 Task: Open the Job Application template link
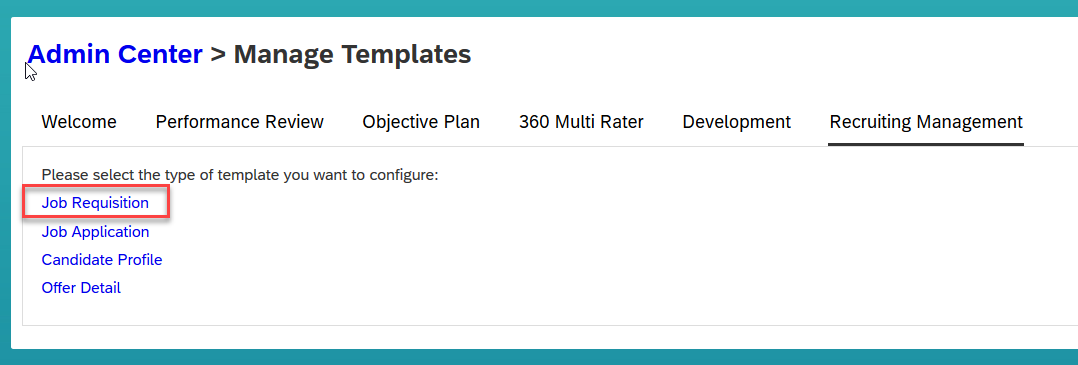tap(95, 232)
